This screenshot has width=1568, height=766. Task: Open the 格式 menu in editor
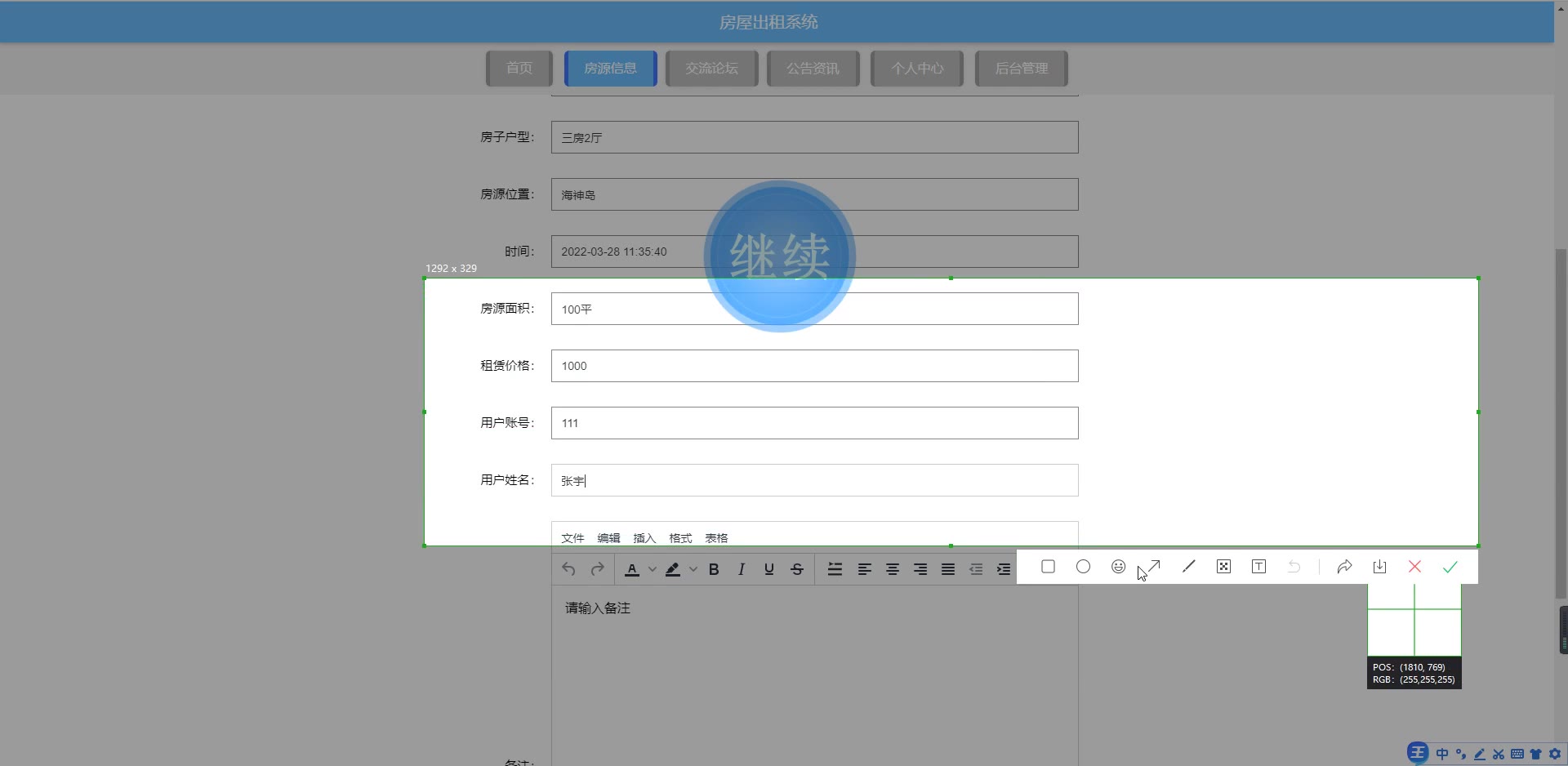[x=679, y=538]
